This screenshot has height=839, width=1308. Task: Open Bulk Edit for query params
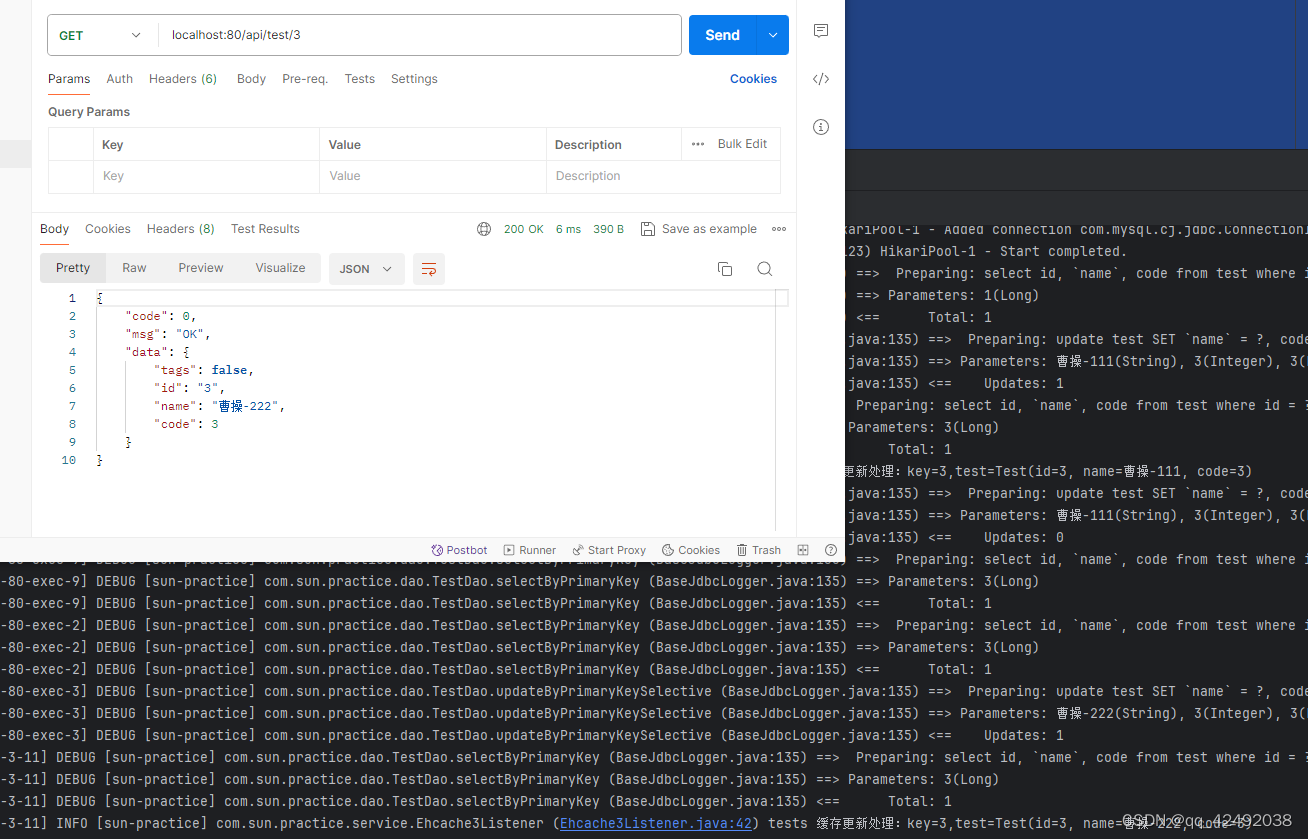coord(742,143)
